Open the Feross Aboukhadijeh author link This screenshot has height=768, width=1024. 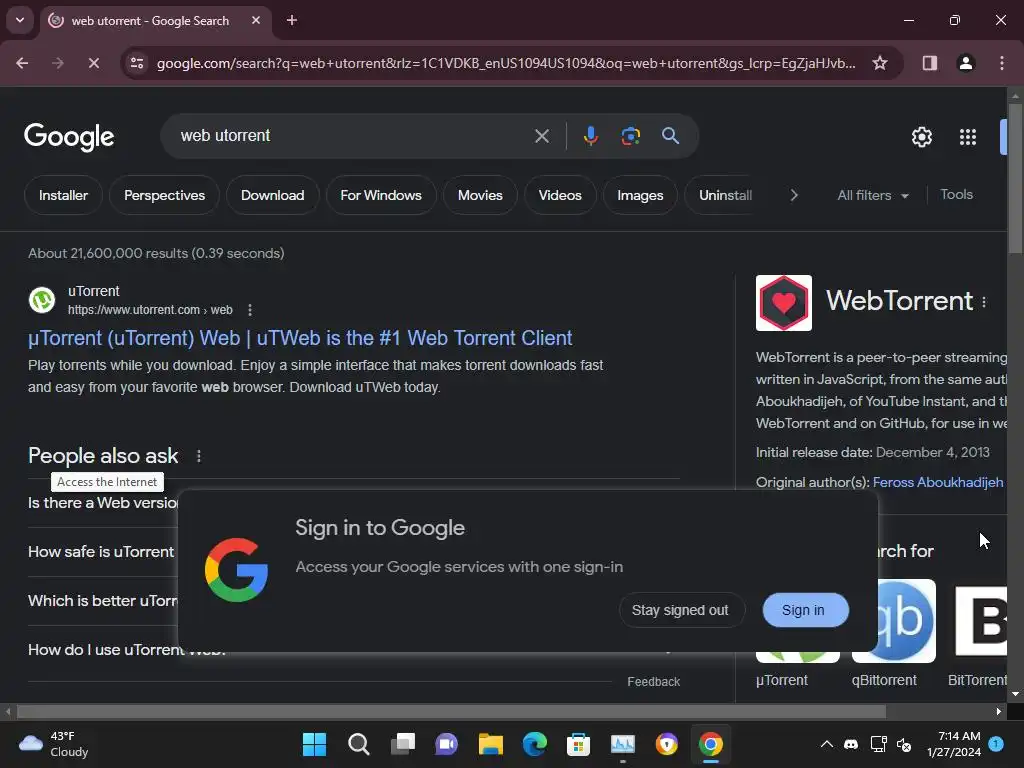tap(938, 482)
